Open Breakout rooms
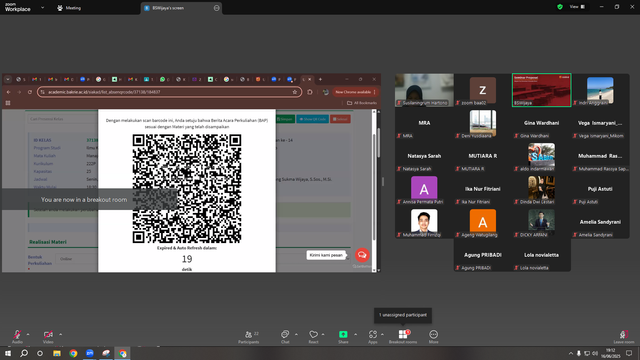 point(403,336)
